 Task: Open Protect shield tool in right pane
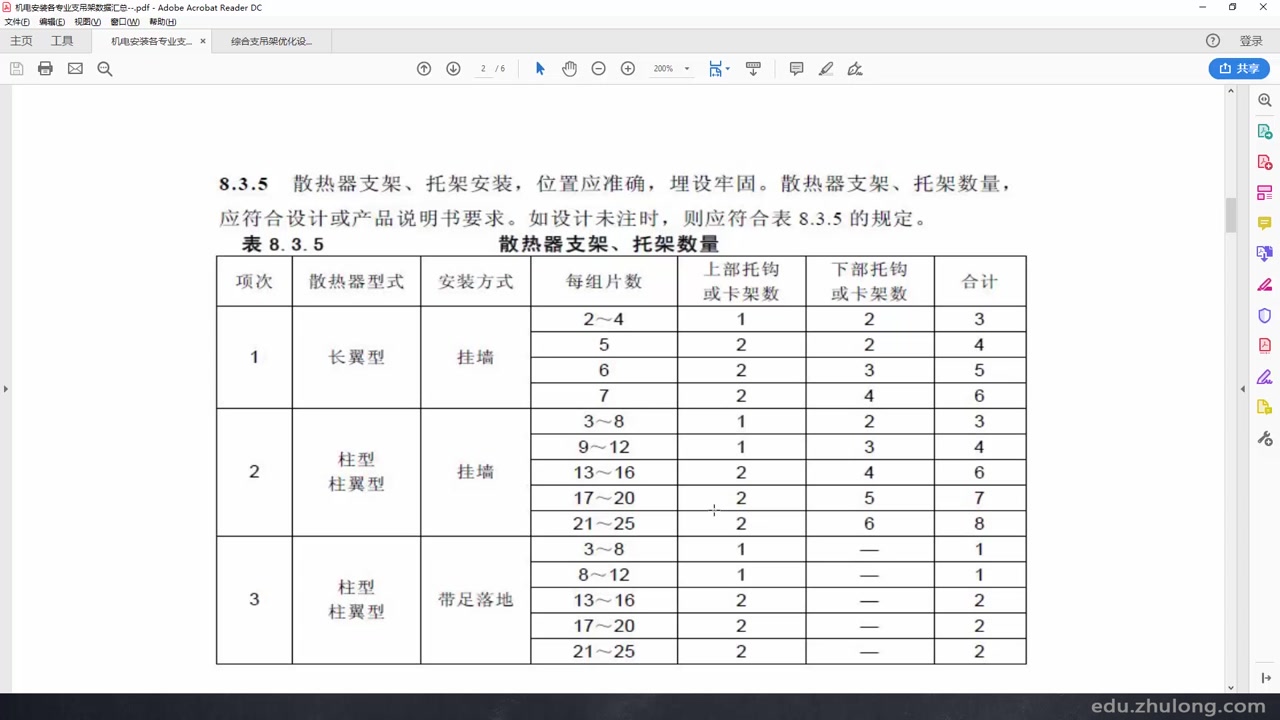tap(1265, 315)
